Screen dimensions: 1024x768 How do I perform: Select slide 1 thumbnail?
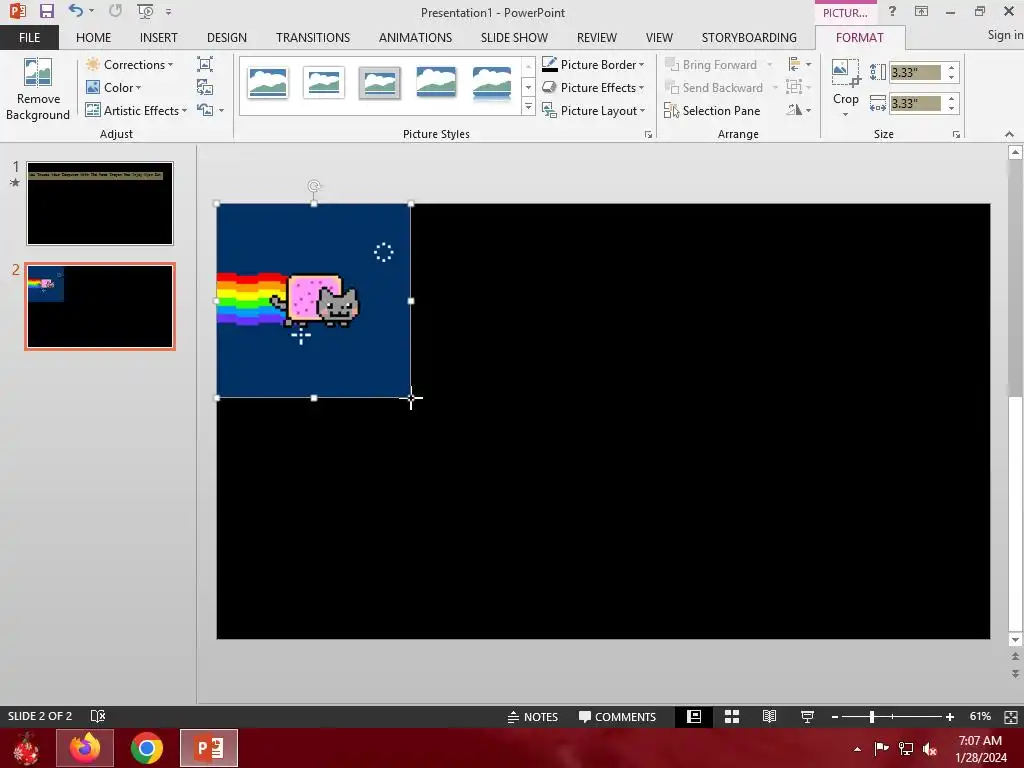tap(100, 204)
